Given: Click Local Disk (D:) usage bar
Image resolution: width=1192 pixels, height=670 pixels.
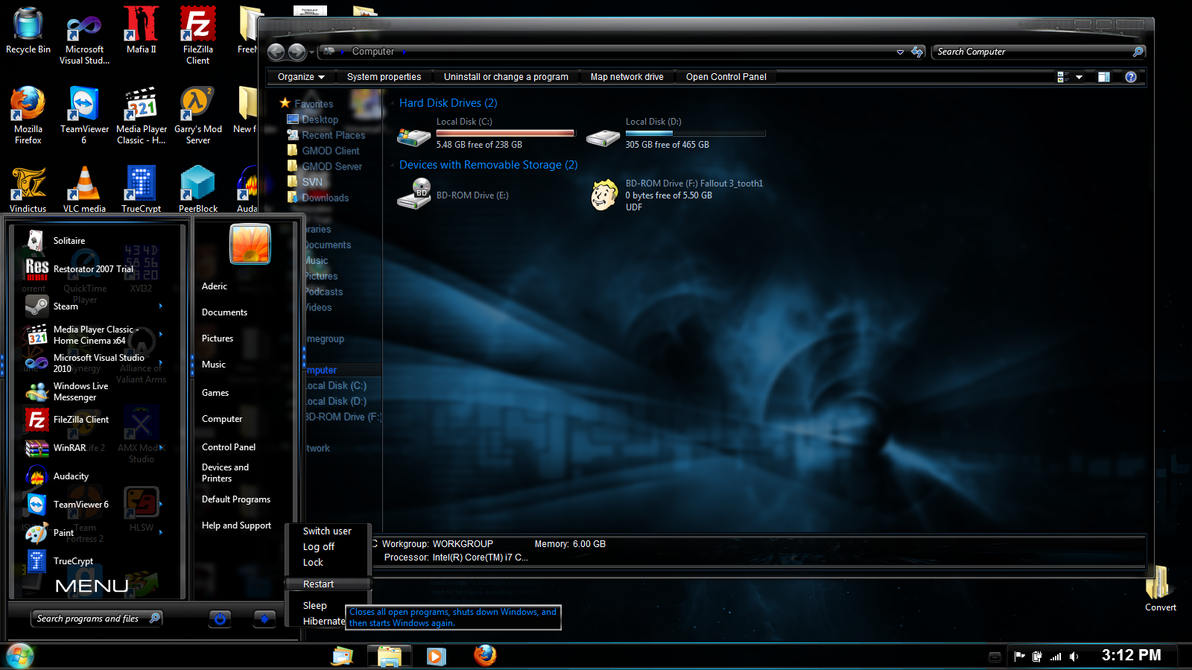Looking at the screenshot, I should point(695,133).
